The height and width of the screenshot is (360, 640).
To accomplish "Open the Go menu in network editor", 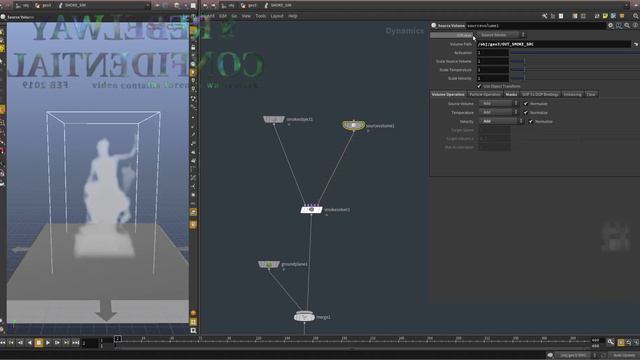I will 234,16.
